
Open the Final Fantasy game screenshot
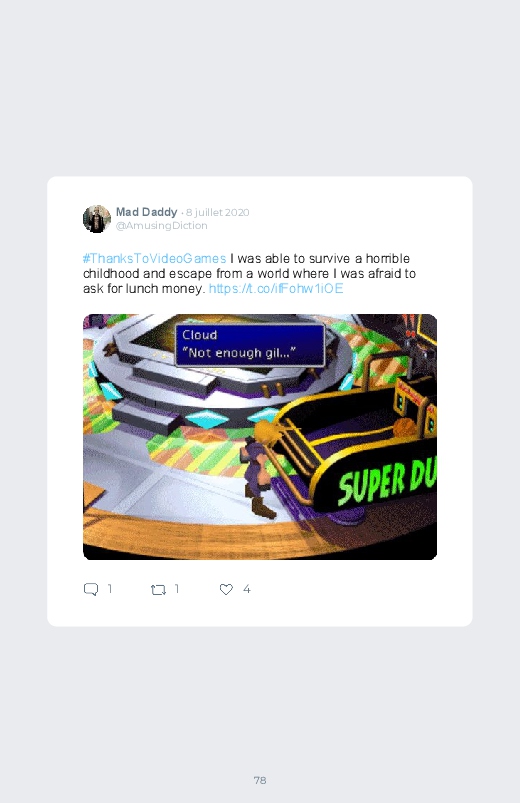pyautogui.click(x=260, y=437)
